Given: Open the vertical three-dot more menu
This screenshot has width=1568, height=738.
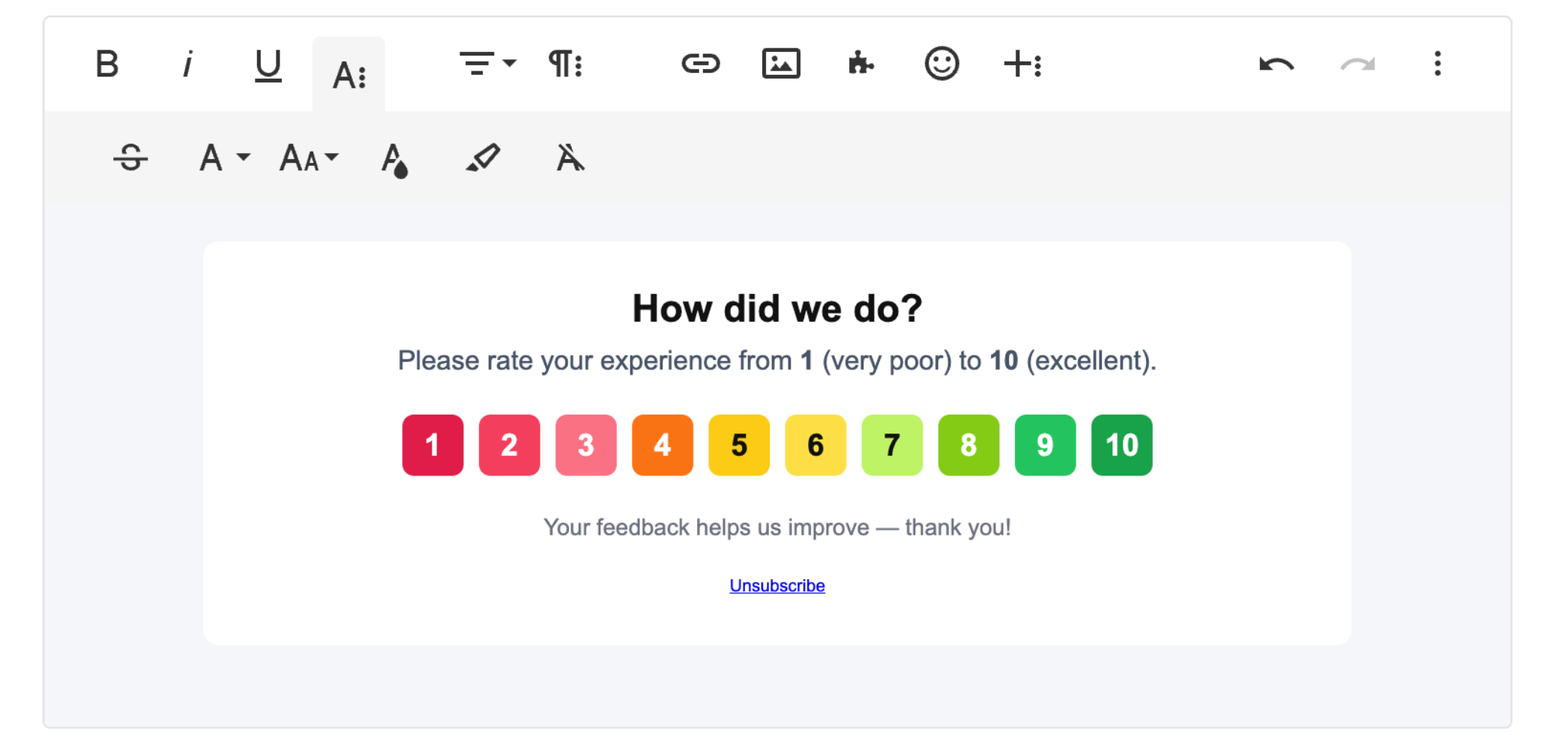Looking at the screenshot, I should pos(1437,64).
